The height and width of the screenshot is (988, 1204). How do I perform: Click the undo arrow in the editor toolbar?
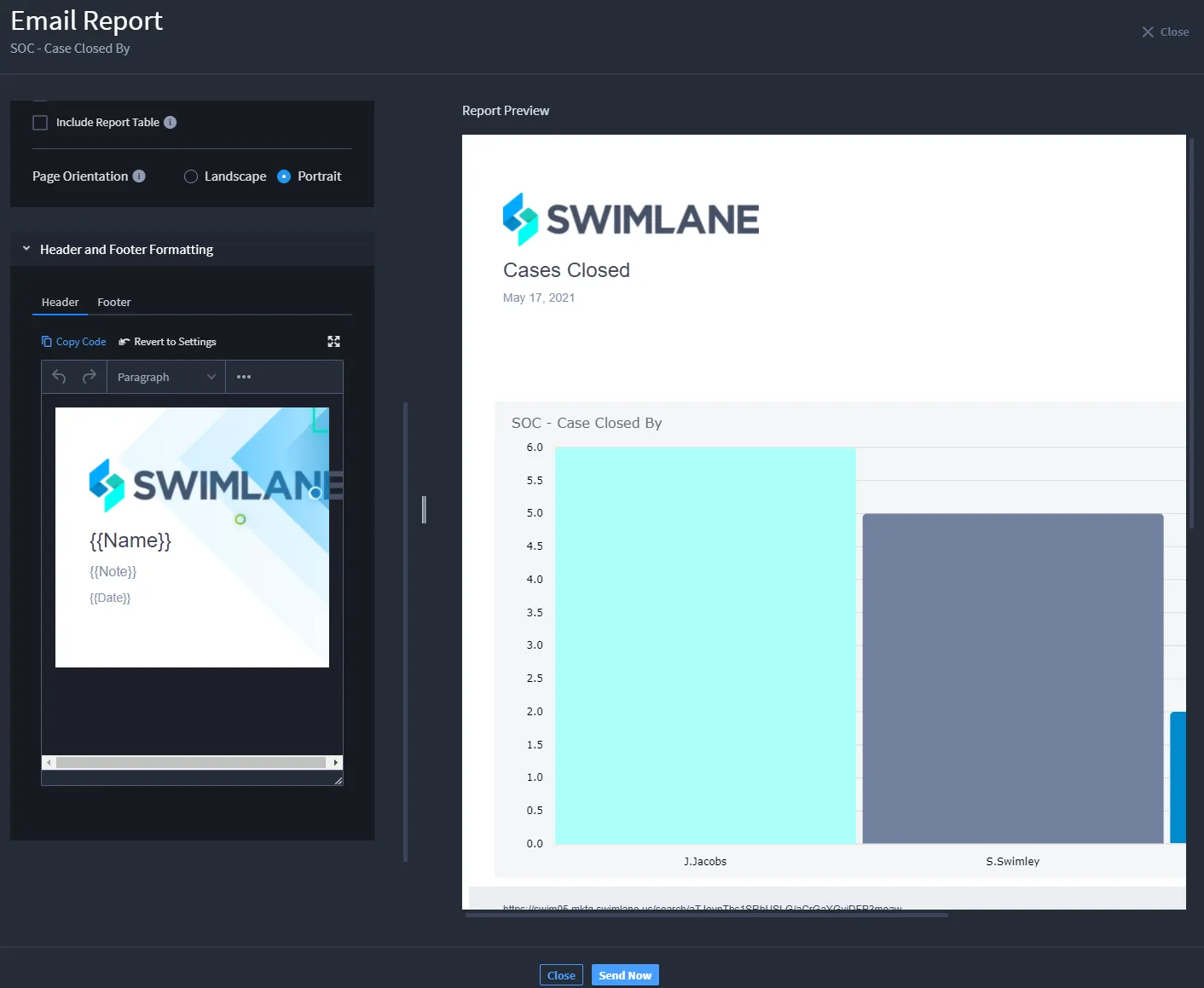(59, 377)
